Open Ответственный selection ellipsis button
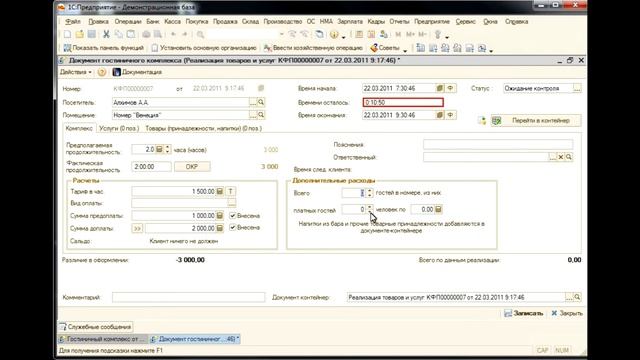The width and height of the screenshot is (640, 360). (x=553, y=157)
